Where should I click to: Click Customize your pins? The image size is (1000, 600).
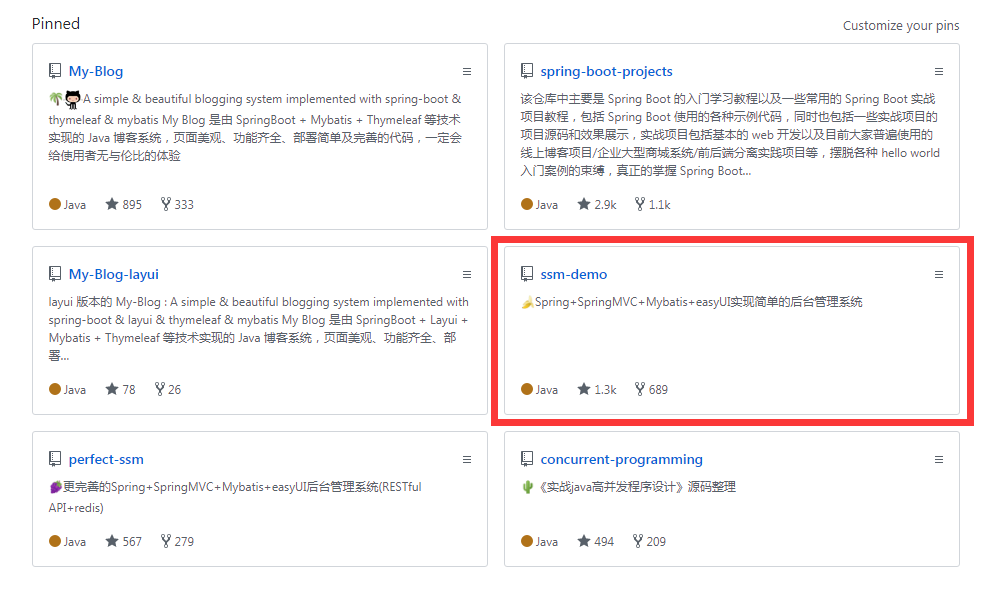pos(901,25)
